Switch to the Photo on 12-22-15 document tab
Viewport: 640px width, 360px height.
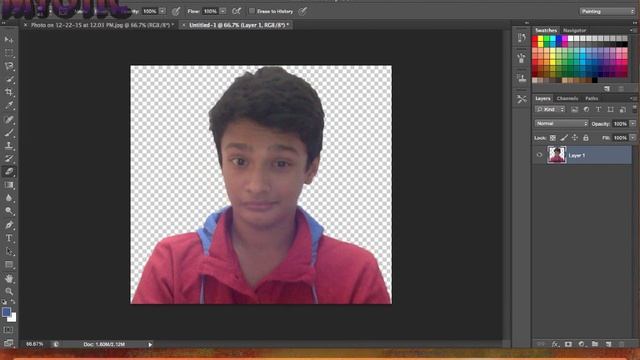pos(99,25)
